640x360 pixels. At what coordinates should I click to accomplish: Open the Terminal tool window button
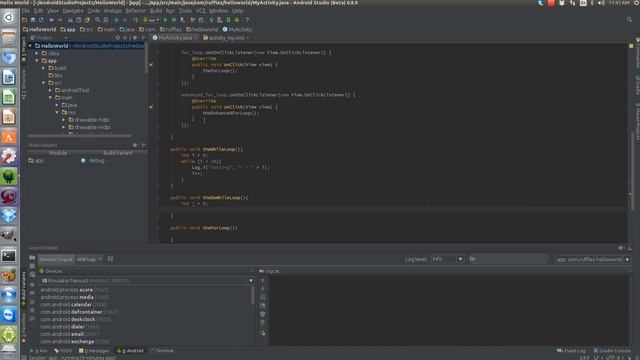[x=162, y=351]
